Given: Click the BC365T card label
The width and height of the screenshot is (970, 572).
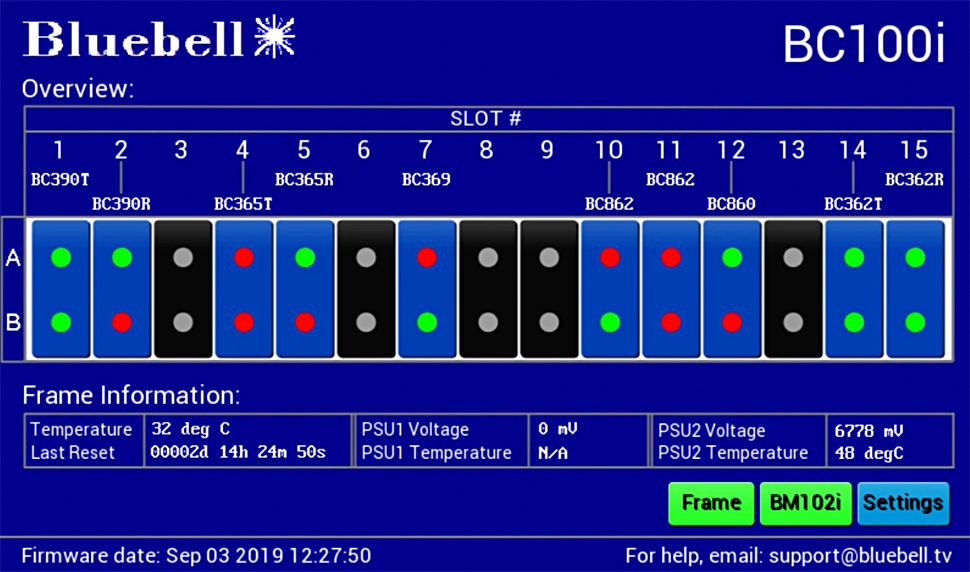Looking at the screenshot, I should (x=243, y=204).
